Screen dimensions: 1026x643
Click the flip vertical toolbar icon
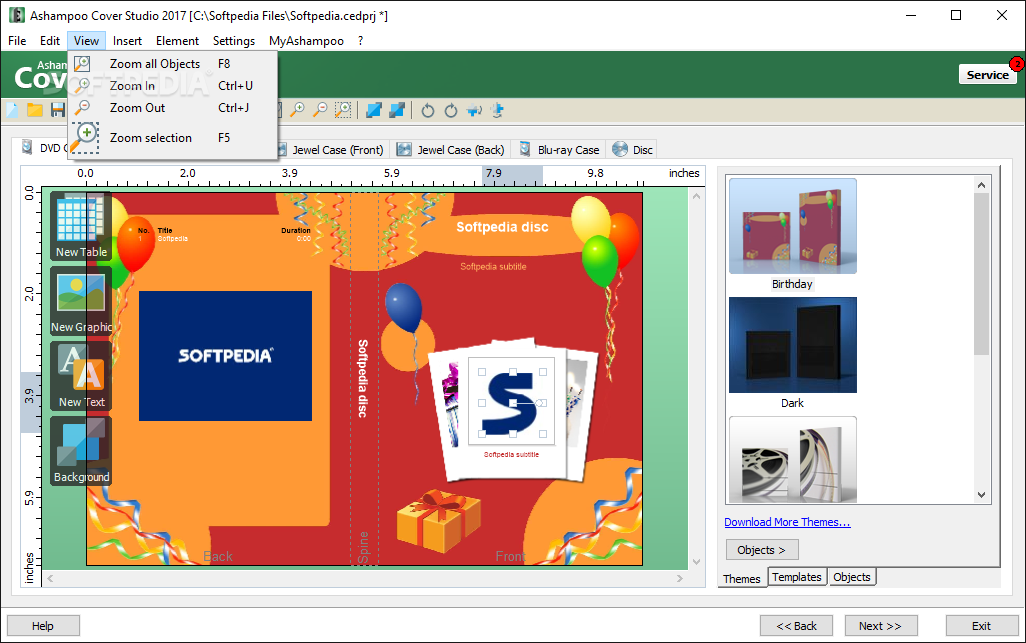[497, 111]
